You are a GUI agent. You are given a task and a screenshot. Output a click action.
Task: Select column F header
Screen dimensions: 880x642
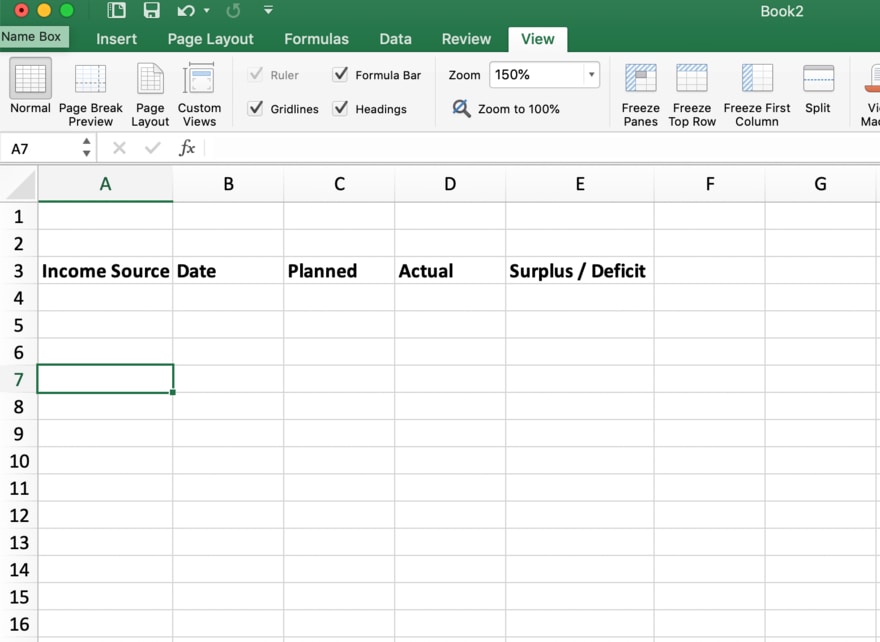click(709, 184)
